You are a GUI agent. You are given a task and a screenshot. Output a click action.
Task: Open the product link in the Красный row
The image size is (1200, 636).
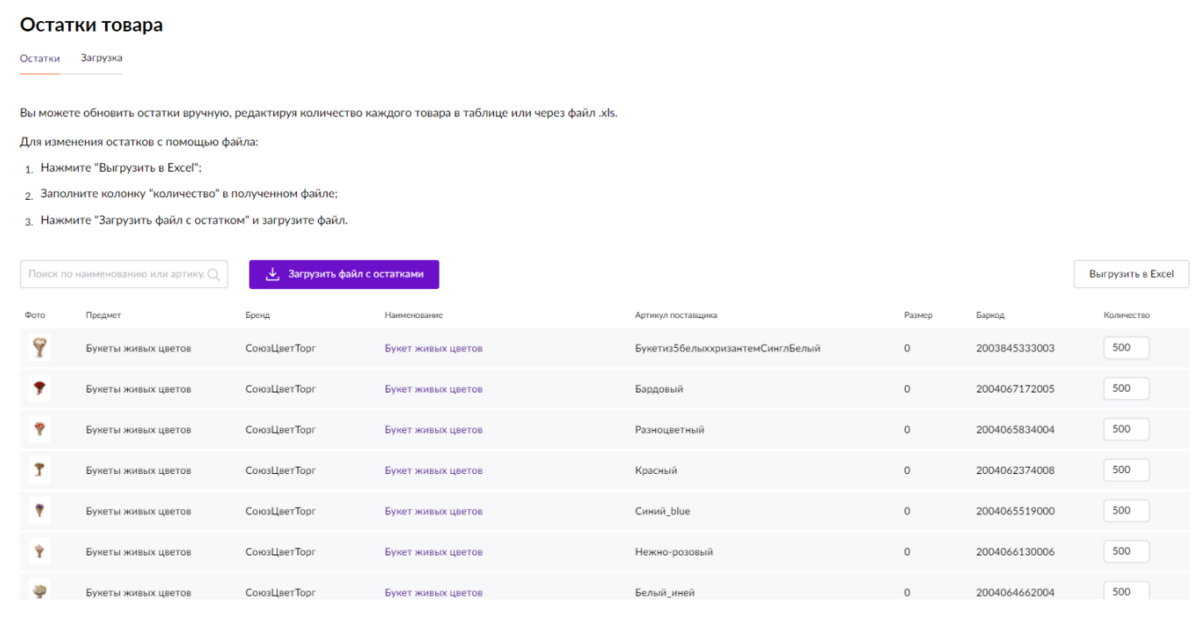tap(433, 470)
